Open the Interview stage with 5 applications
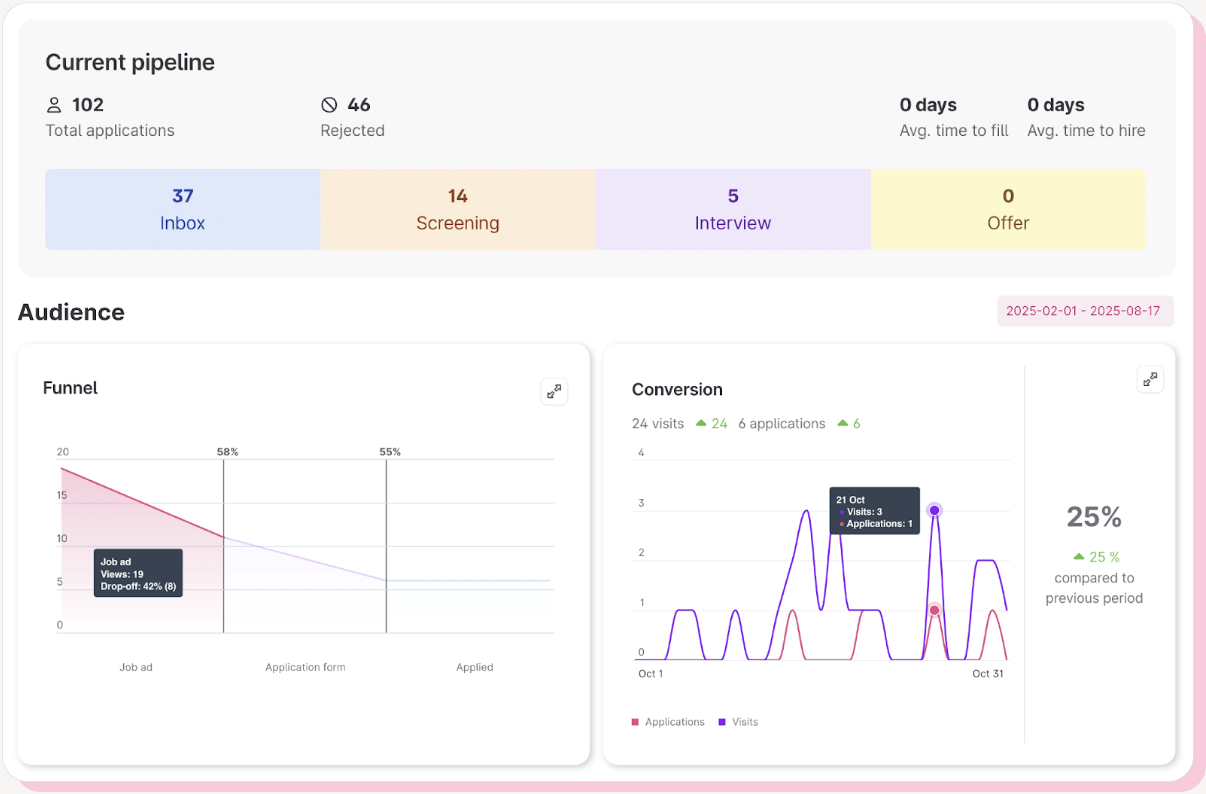The width and height of the screenshot is (1206, 794). [733, 209]
